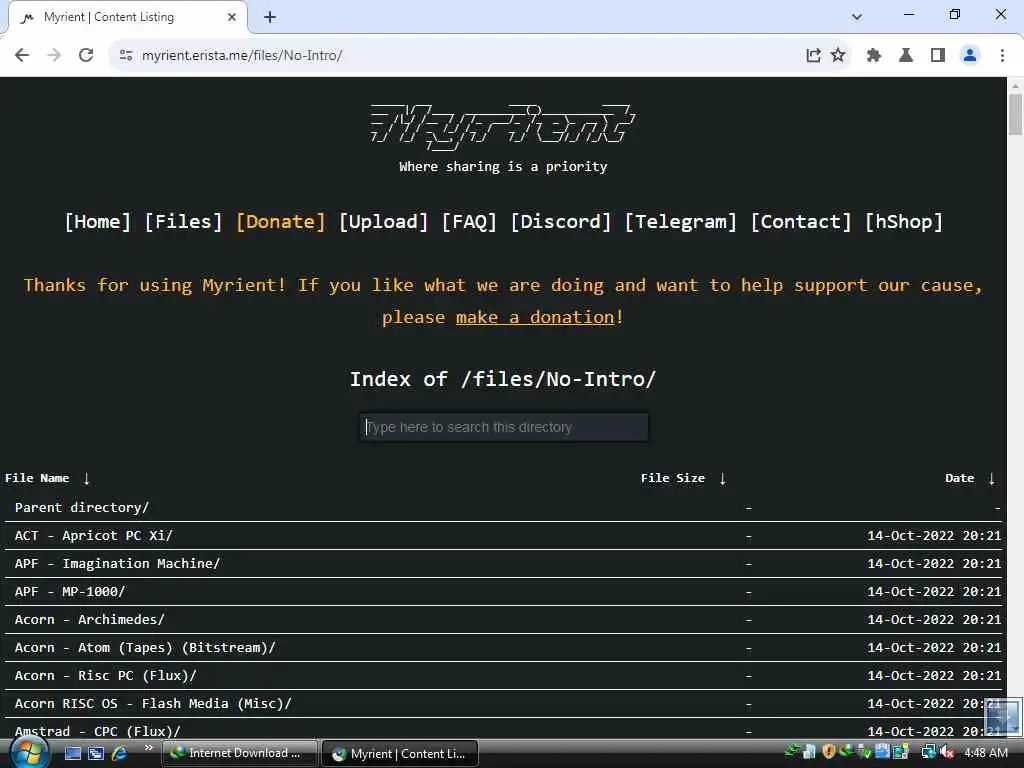This screenshot has height=768, width=1024.
Task: Open a new browser tab
Action: 270,18
